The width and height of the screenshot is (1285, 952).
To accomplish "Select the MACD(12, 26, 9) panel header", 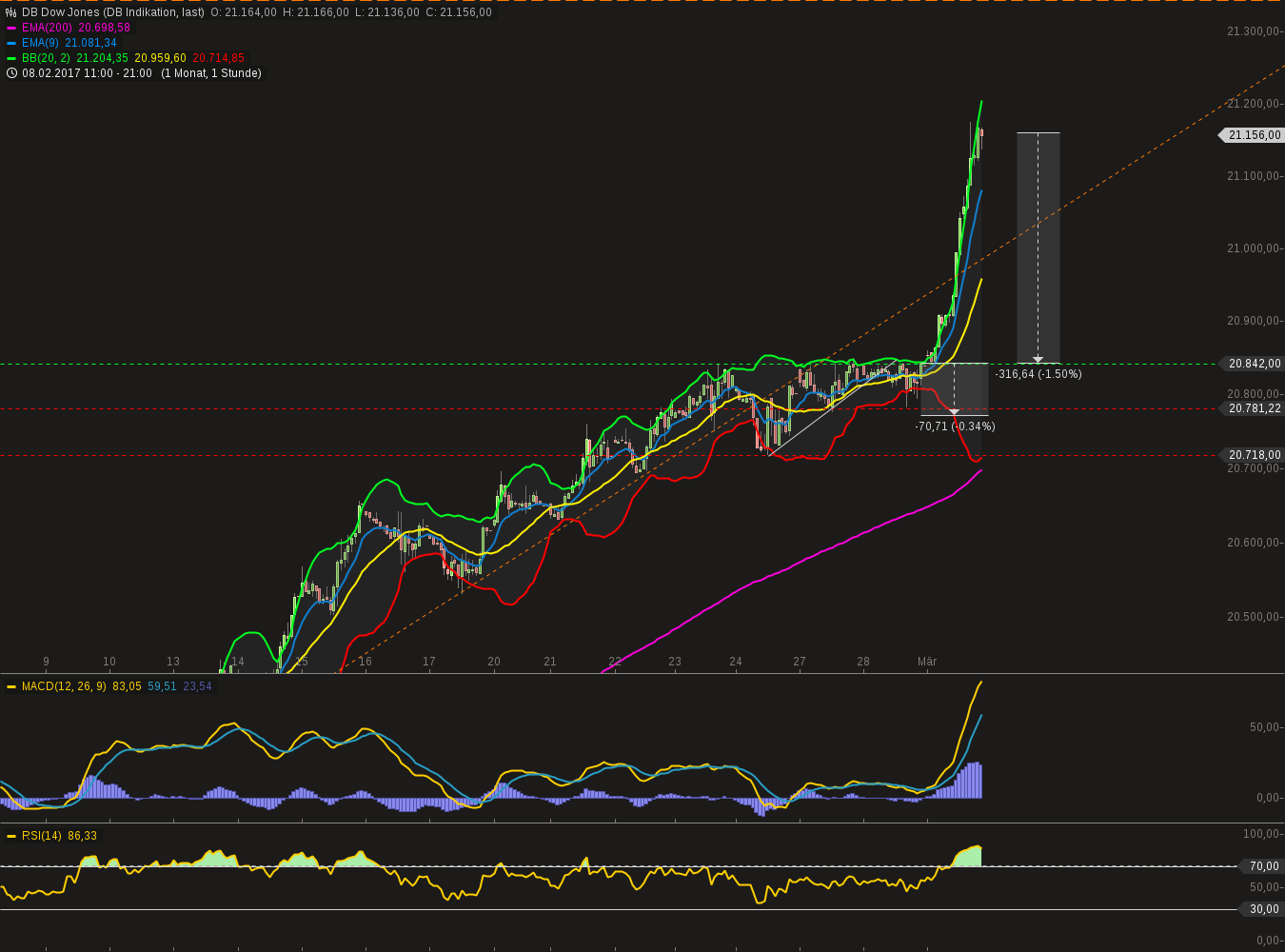I will [63, 685].
